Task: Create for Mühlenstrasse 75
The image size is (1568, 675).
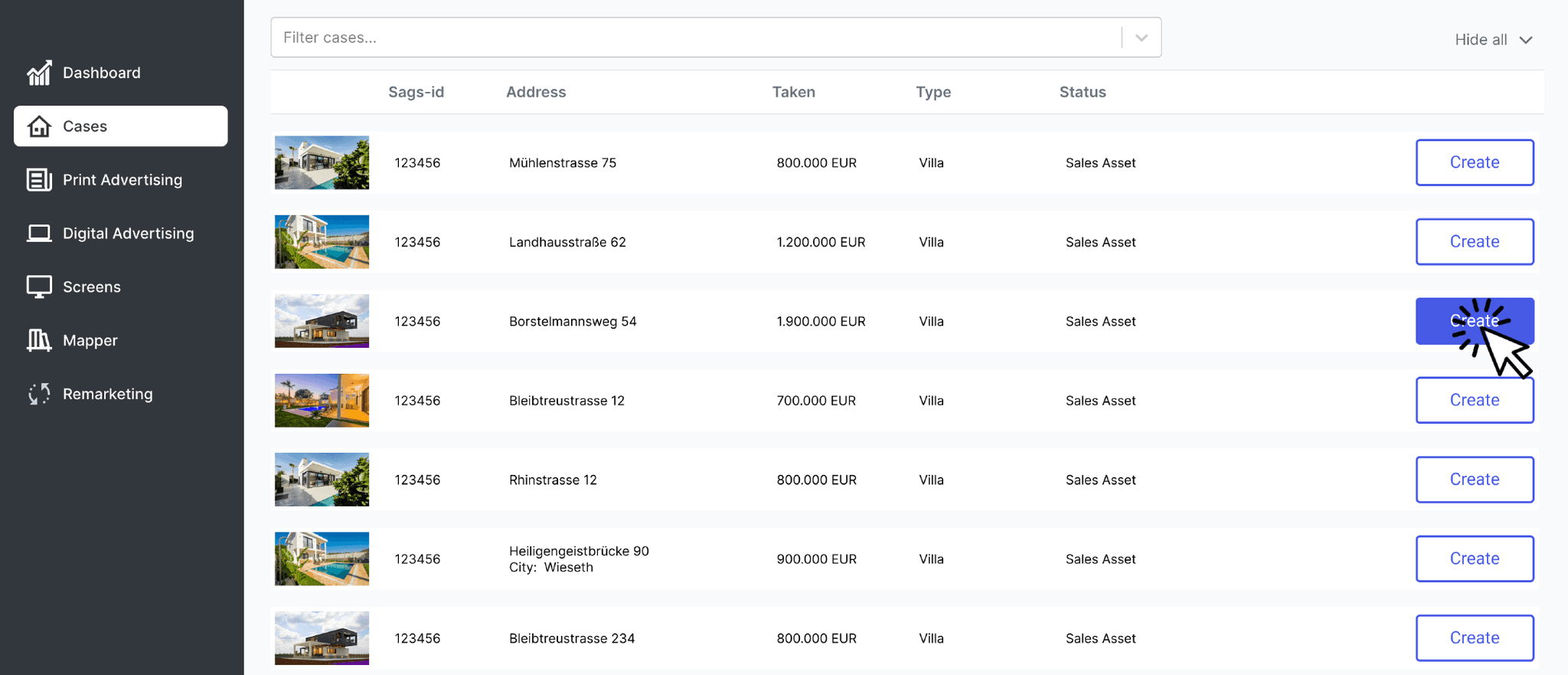Action: pos(1474,162)
